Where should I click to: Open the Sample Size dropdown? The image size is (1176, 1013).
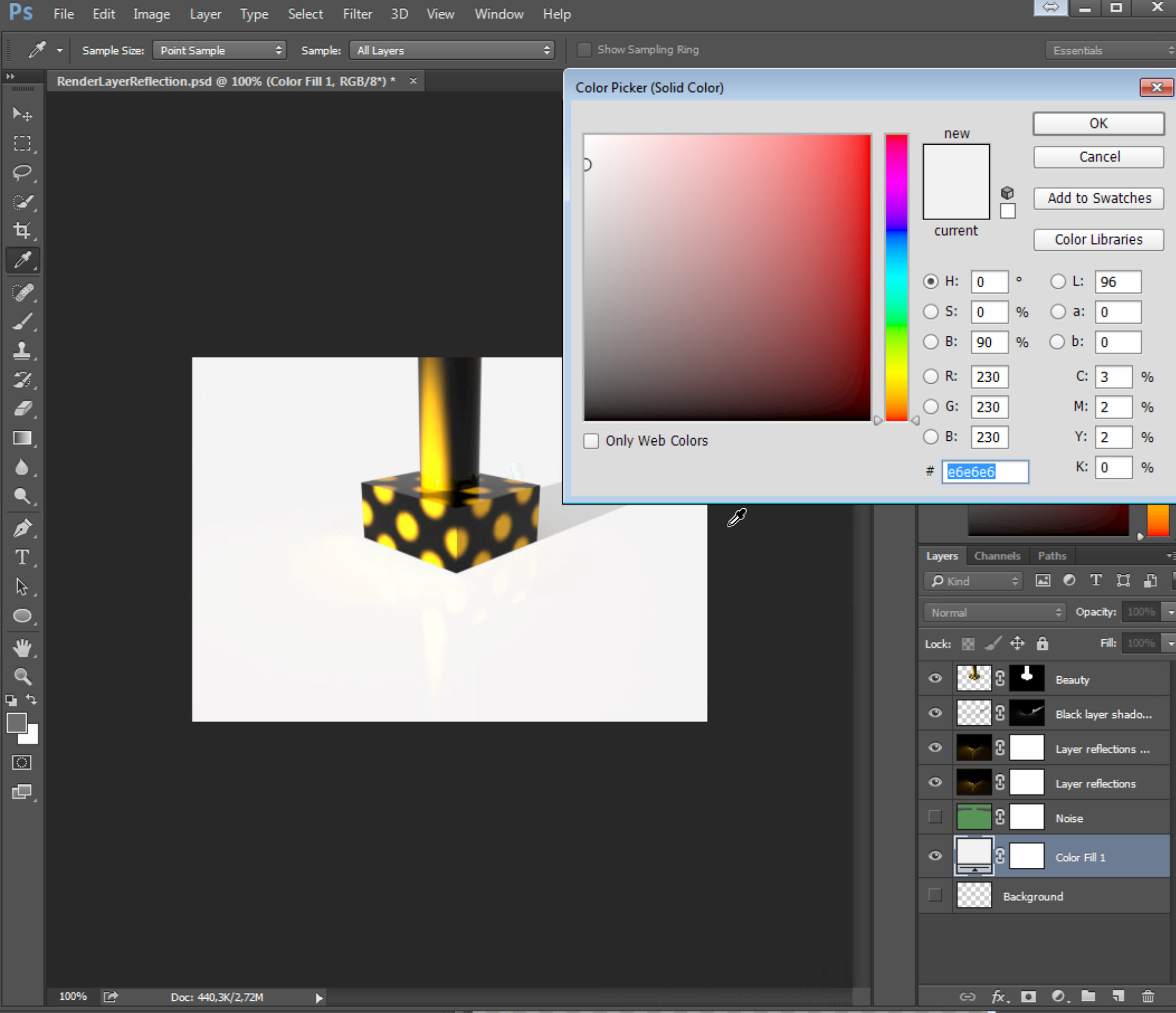point(220,51)
